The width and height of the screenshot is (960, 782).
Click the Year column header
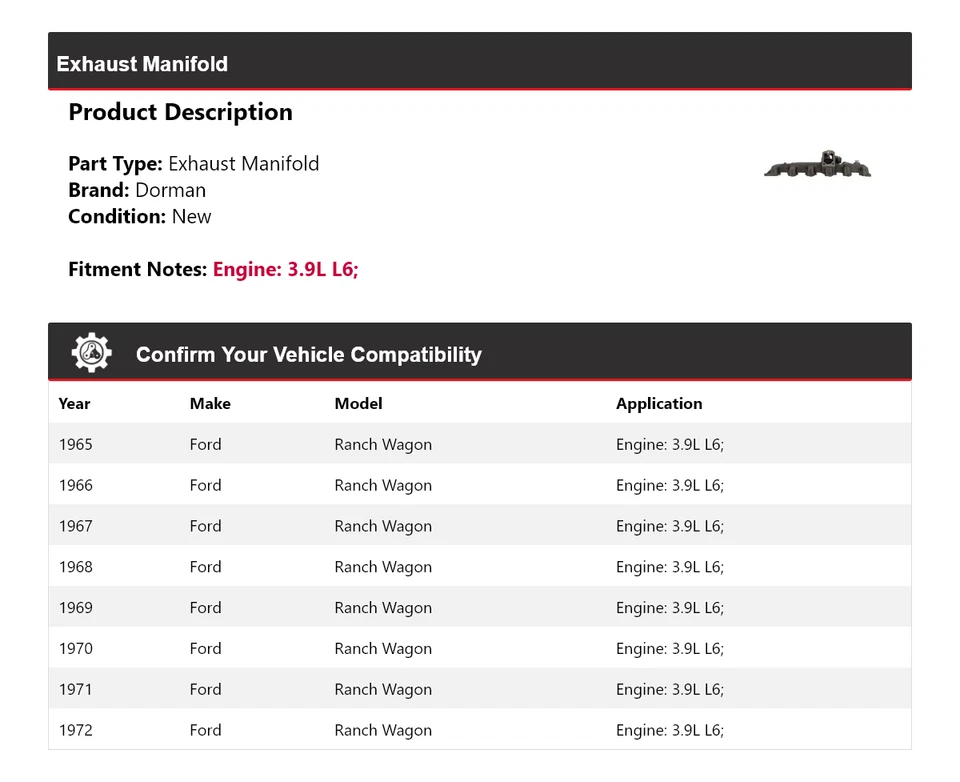tap(74, 404)
